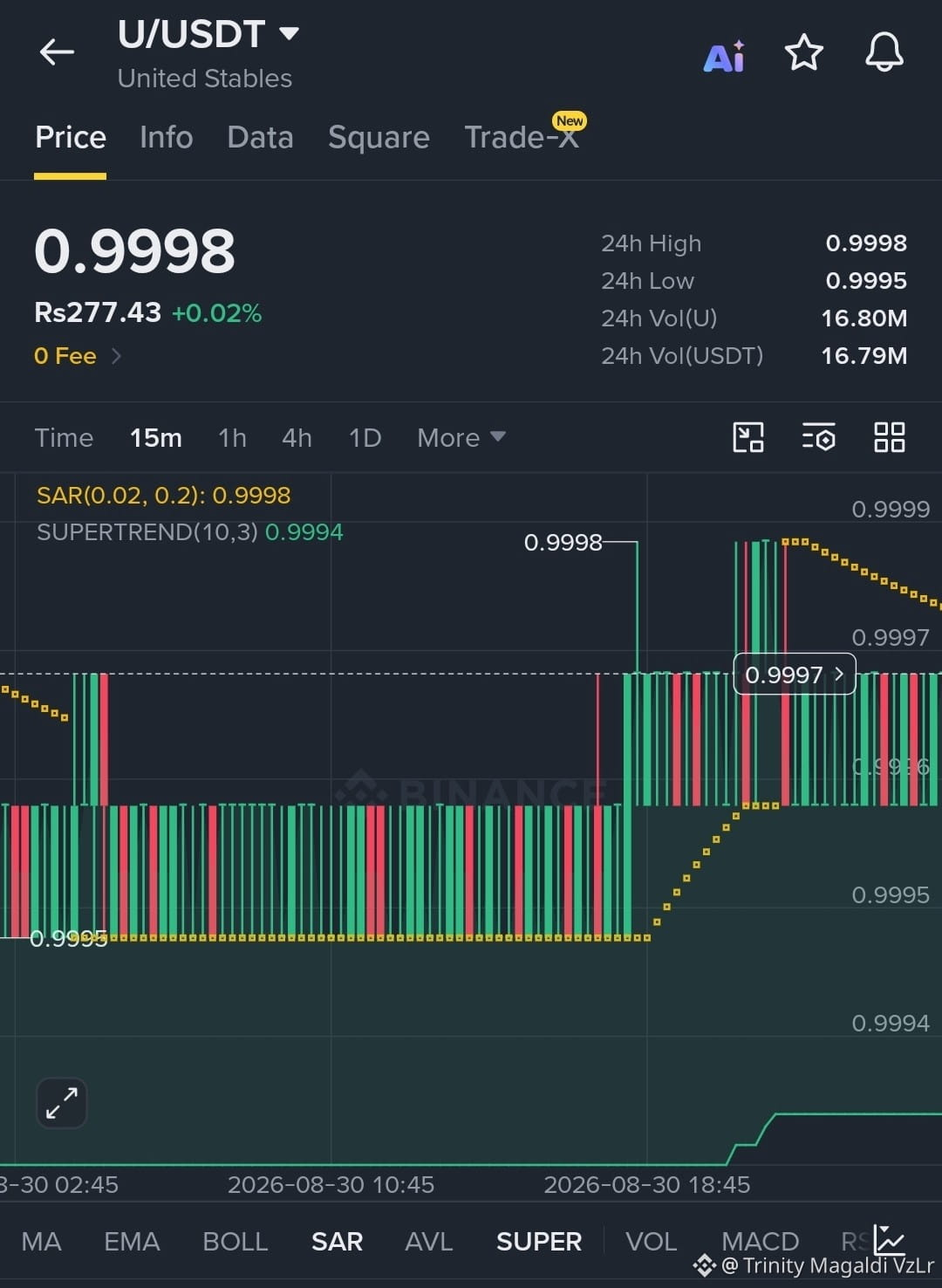Screen dimensions: 942x1288
Task: Click the 24h Vol(USDT) value 16.79M
Action: pyautogui.click(x=864, y=355)
